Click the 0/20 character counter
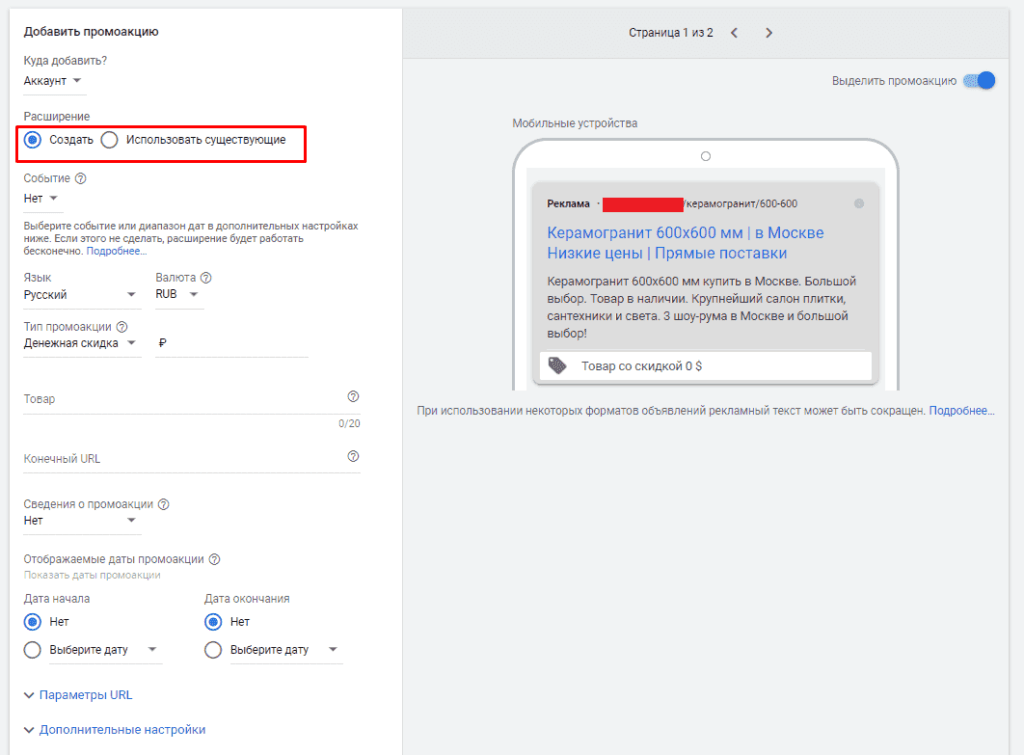This screenshot has width=1024, height=755. pyautogui.click(x=349, y=424)
